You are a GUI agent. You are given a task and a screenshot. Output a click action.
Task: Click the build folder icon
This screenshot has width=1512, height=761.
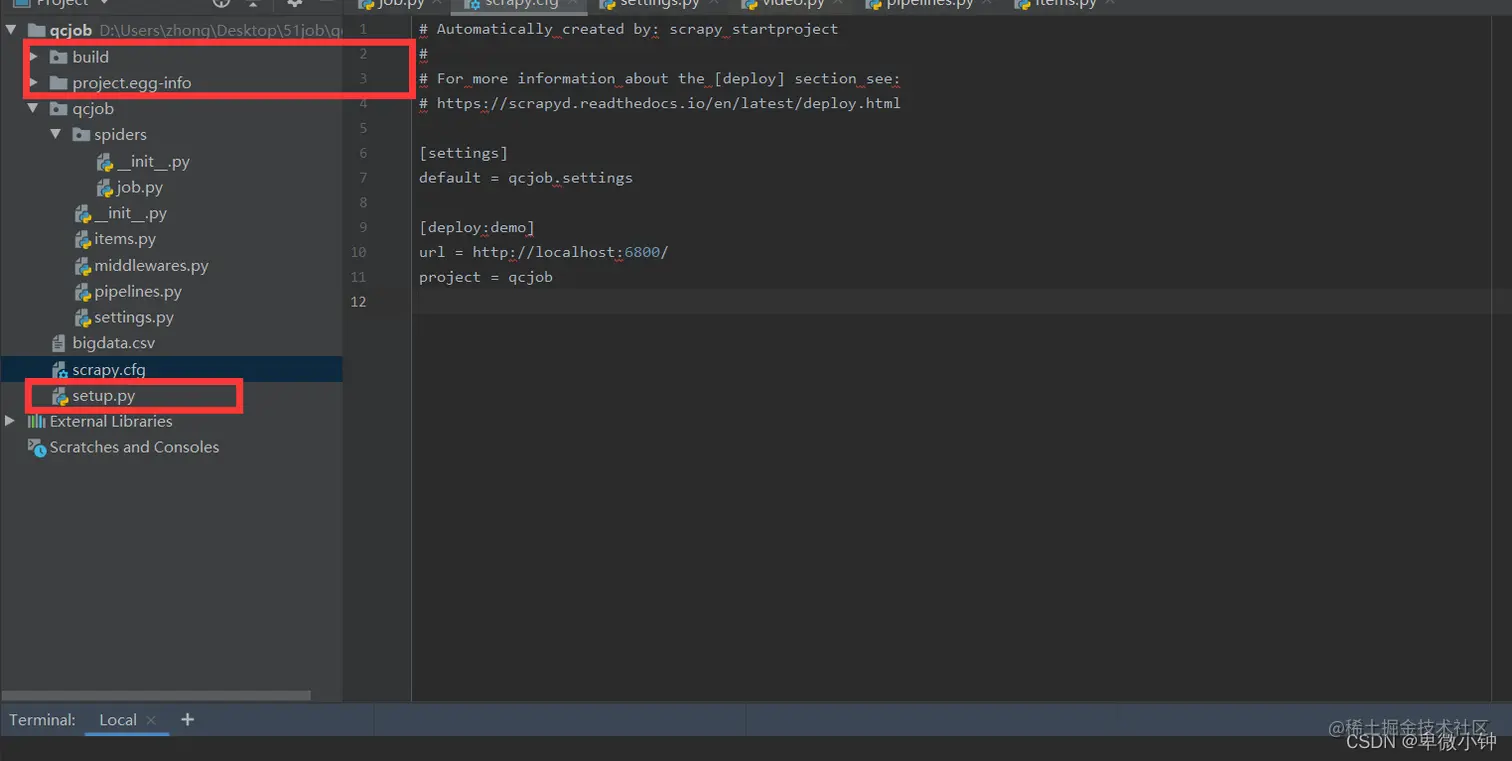58,57
